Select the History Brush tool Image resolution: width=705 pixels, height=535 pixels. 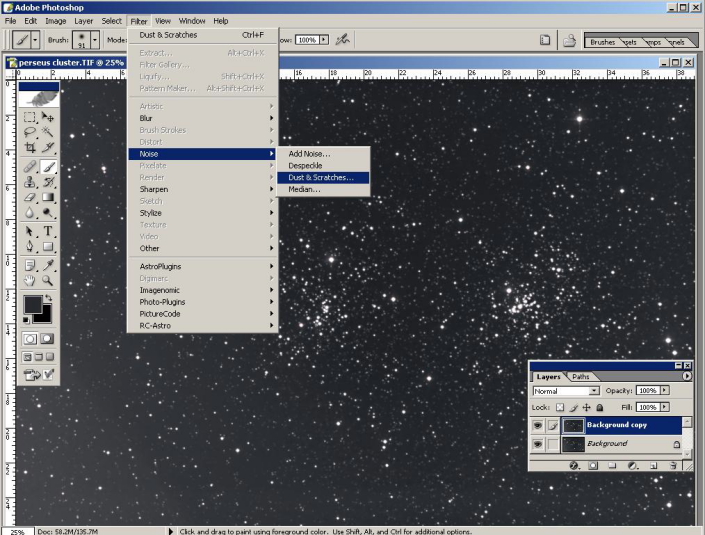click(48, 182)
